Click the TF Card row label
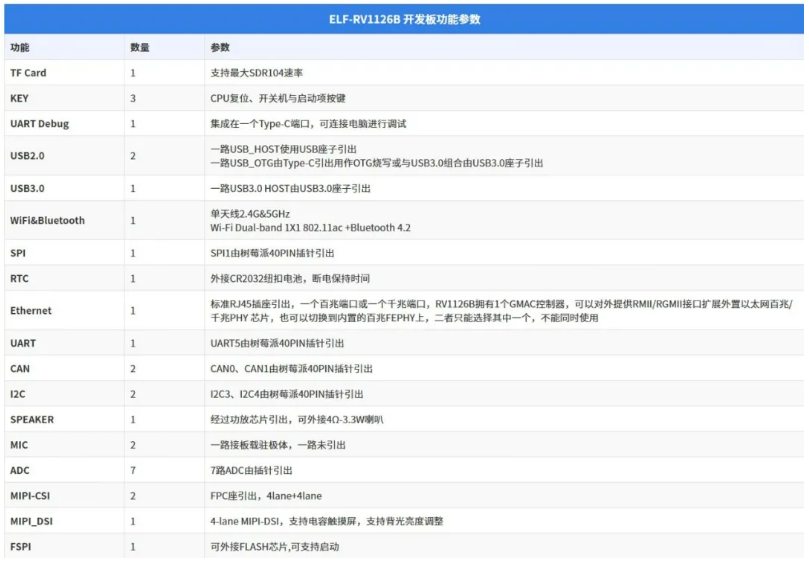 pyautogui.click(x=28, y=73)
